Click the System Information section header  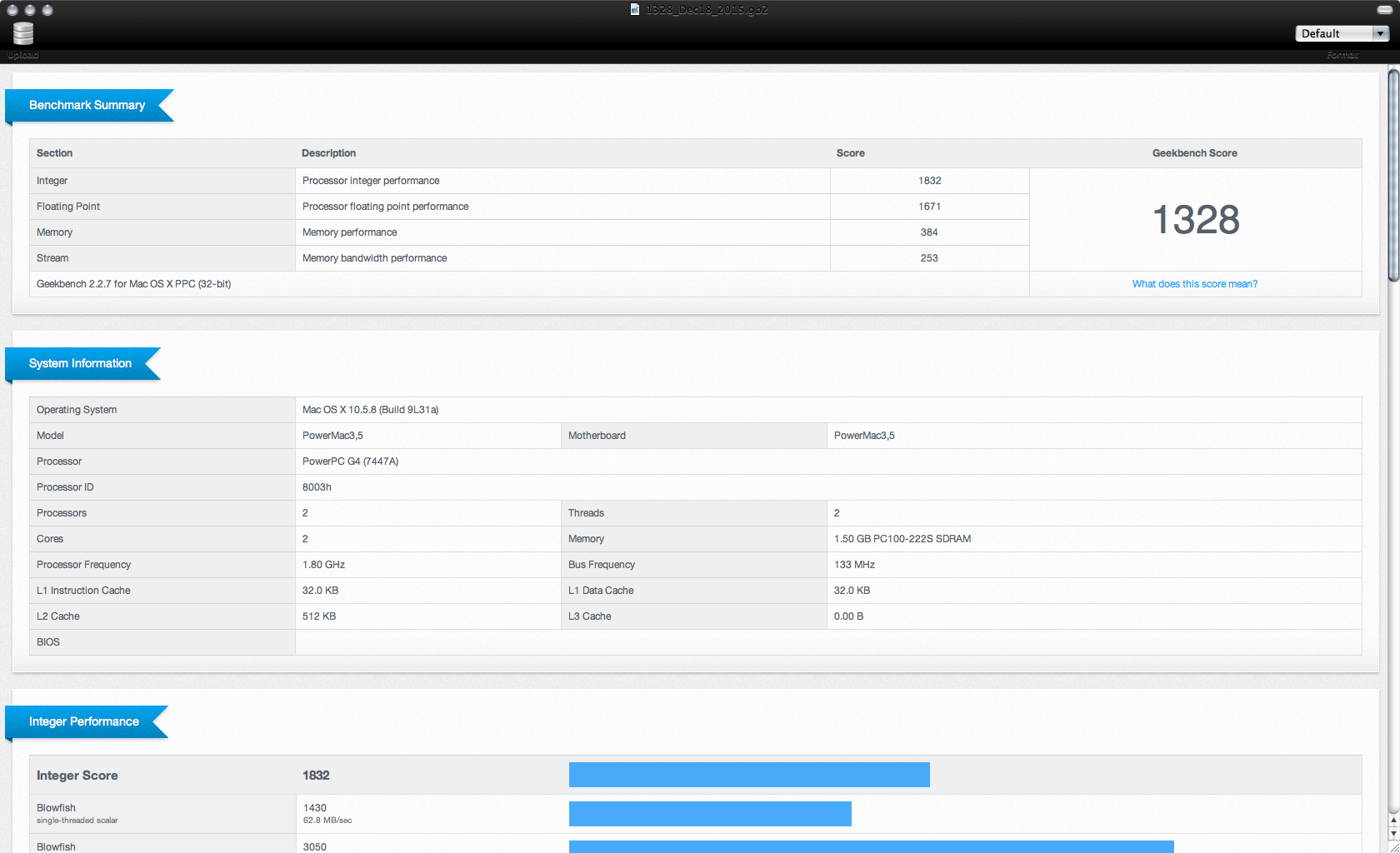(x=81, y=363)
